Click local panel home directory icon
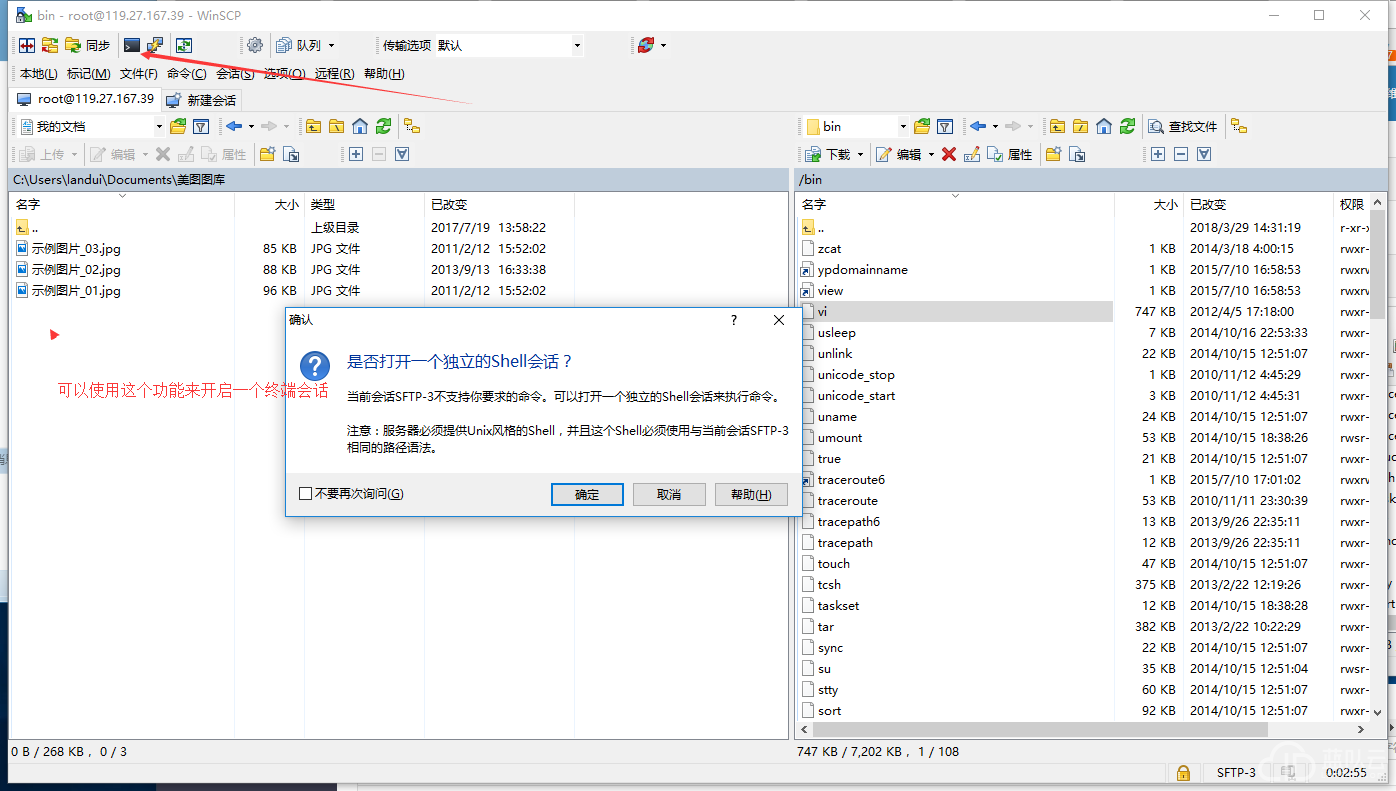The image size is (1396, 791). 360,127
